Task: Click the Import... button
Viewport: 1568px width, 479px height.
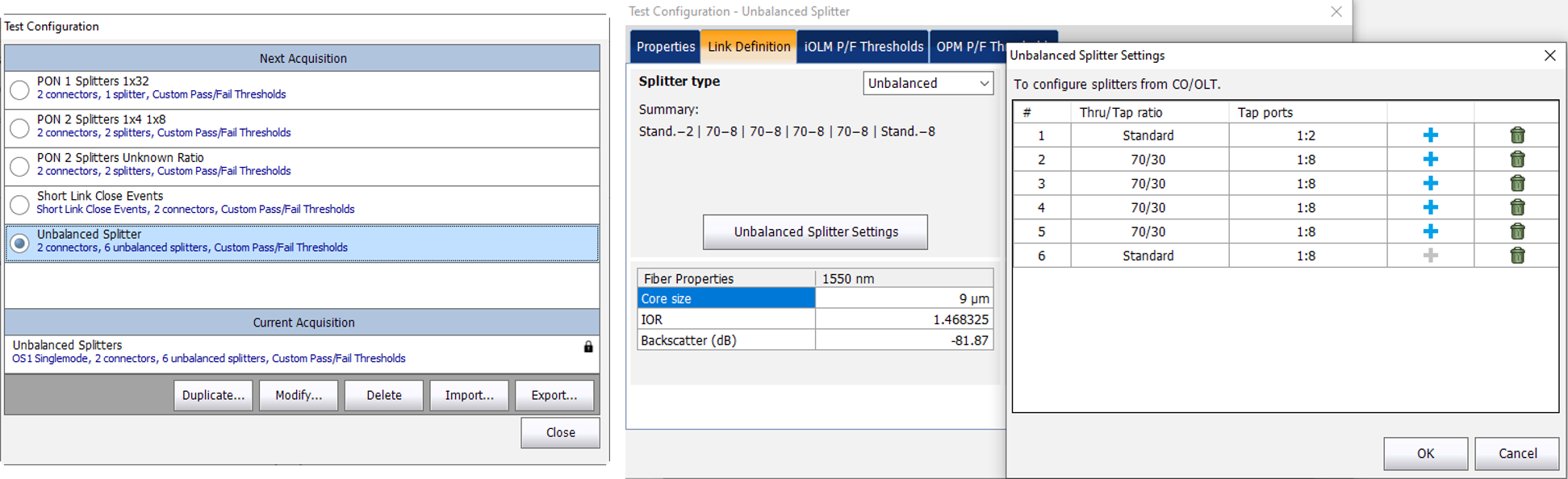Action: pos(469,395)
